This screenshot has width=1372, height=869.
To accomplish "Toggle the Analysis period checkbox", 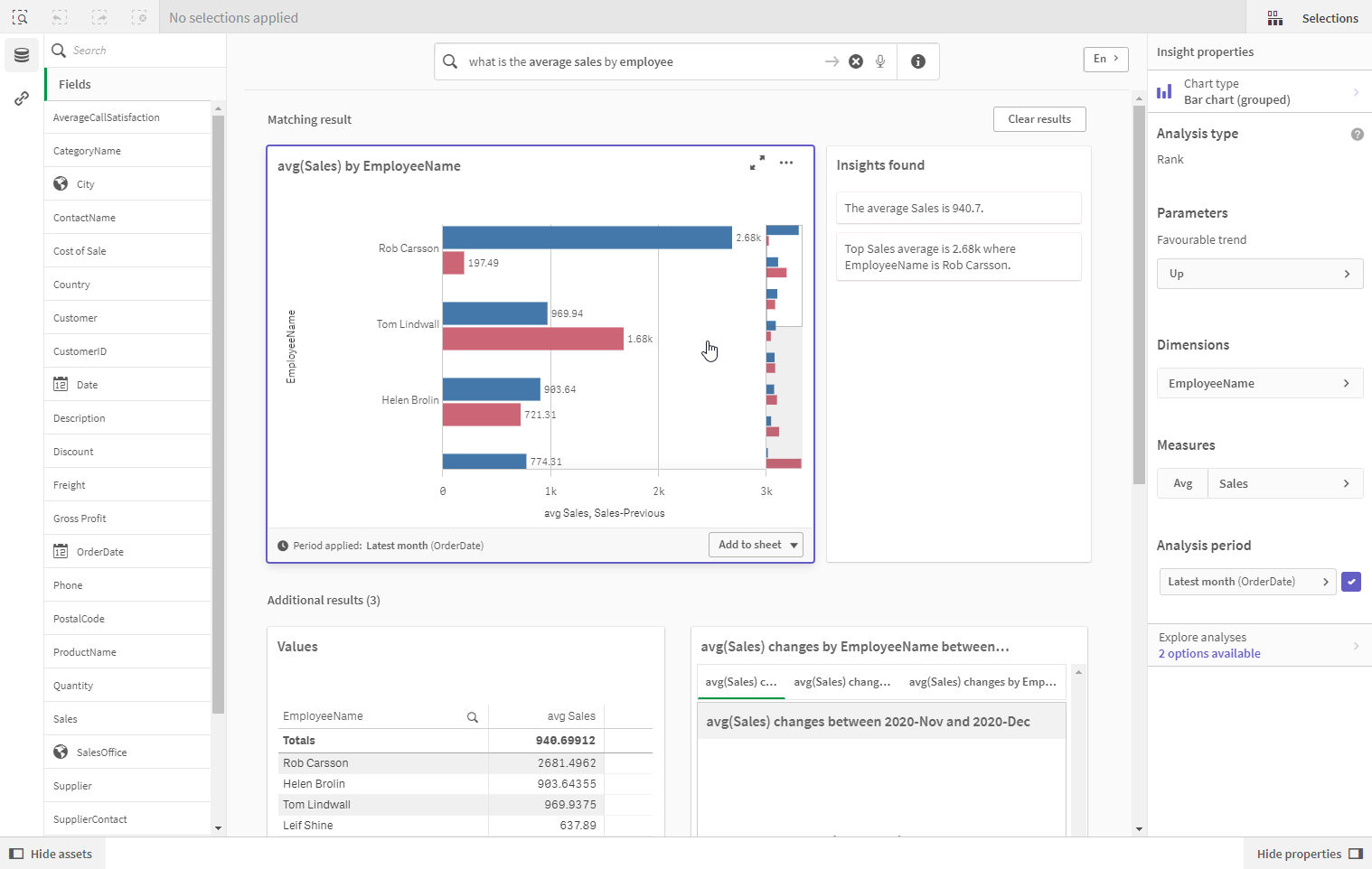I will point(1351,582).
